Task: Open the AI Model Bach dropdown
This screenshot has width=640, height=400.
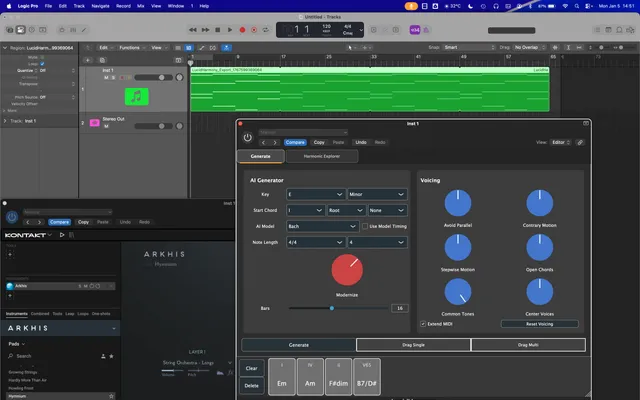Action: tap(322, 226)
